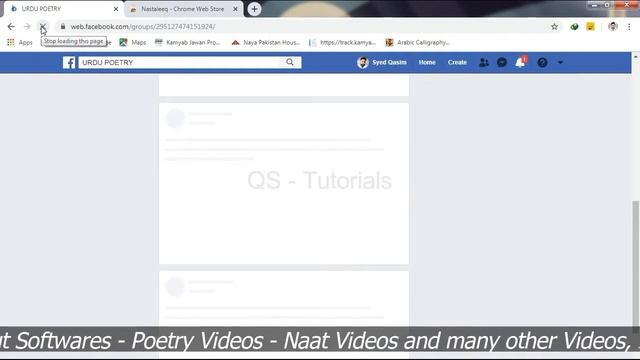This screenshot has width=640, height=360.
Task: Open a new browser tab
Action: (254, 9)
